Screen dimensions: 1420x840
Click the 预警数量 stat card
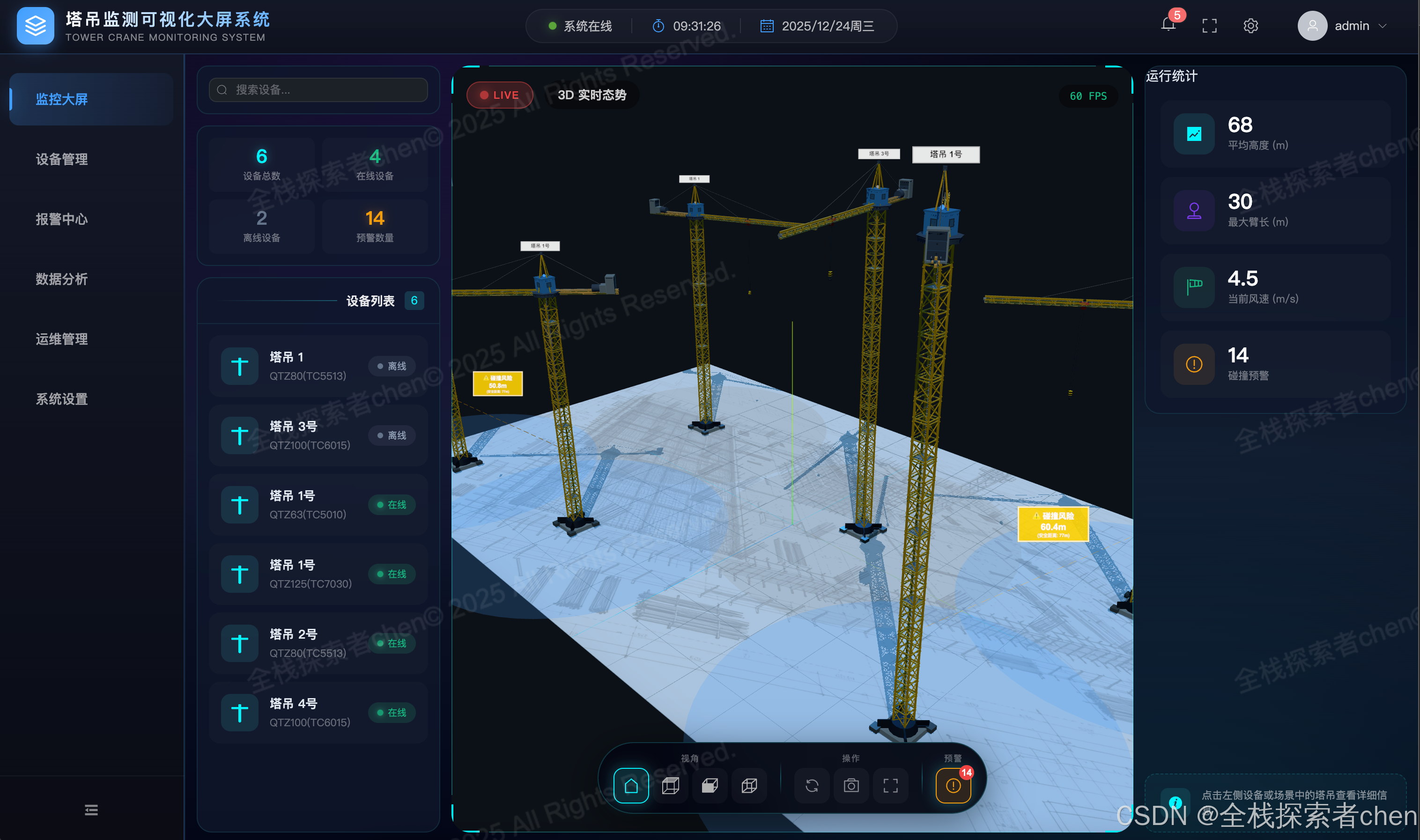click(375, 227)
